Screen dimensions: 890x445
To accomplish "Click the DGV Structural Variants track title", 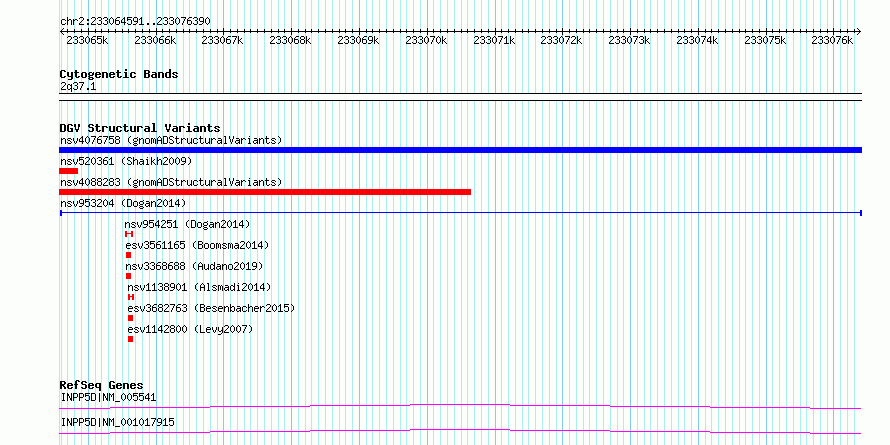I will click(x=140, y=128).
